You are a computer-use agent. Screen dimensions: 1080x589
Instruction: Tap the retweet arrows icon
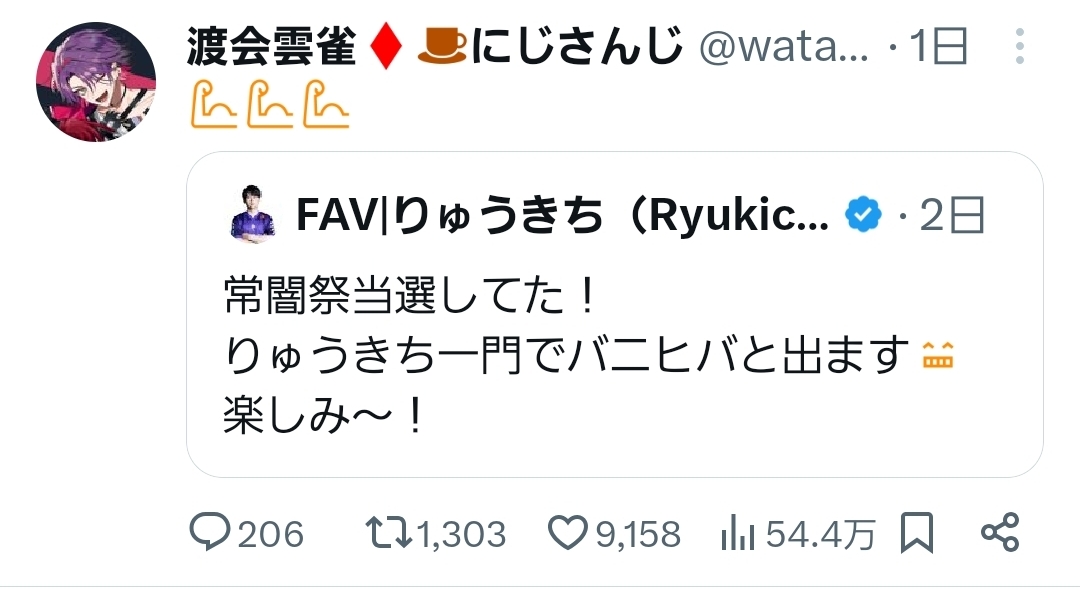(388, 533)
